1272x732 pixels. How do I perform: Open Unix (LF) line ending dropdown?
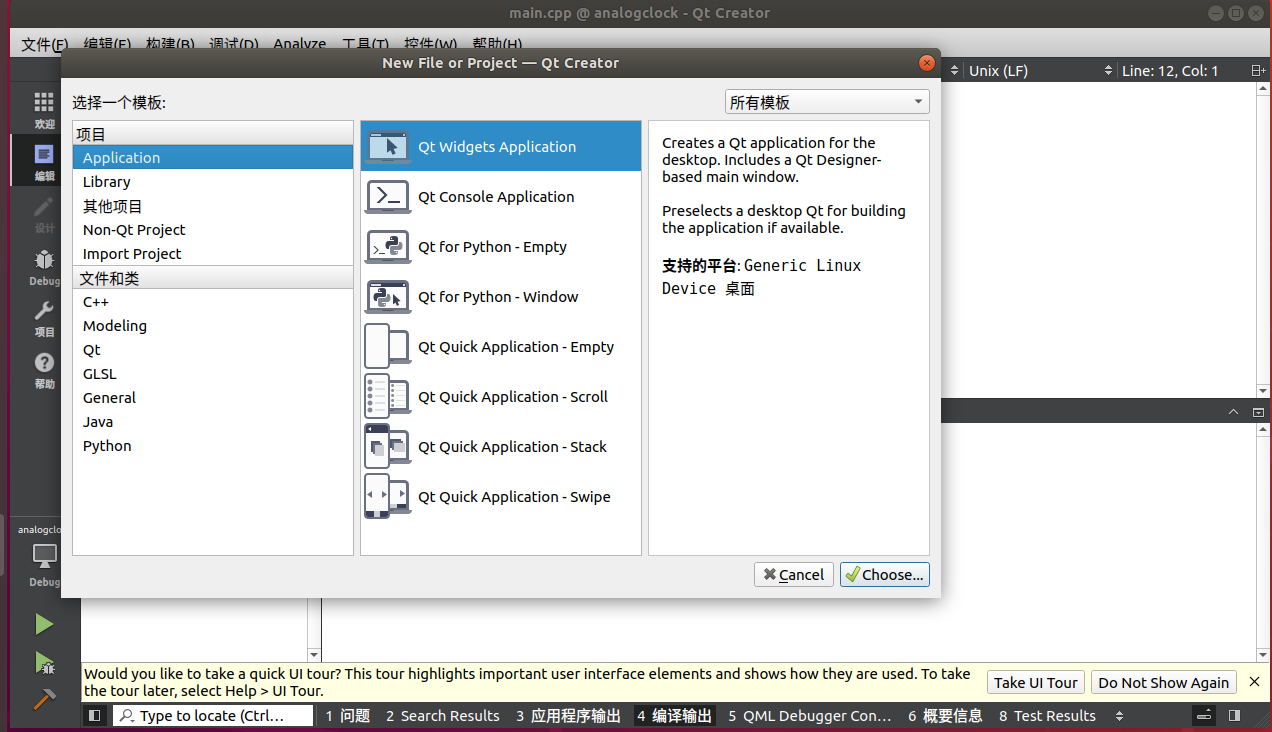point(1039,71)
